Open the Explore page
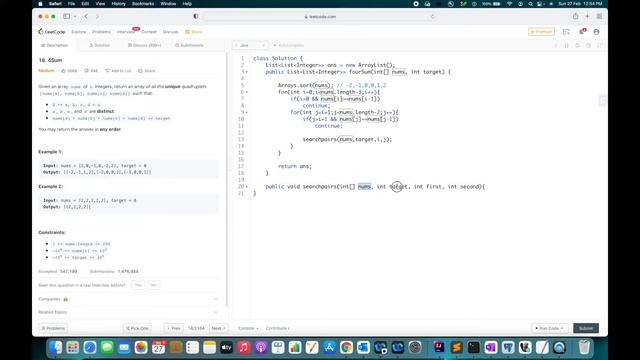Screen dimensions: 640x360 click(78, 31)
